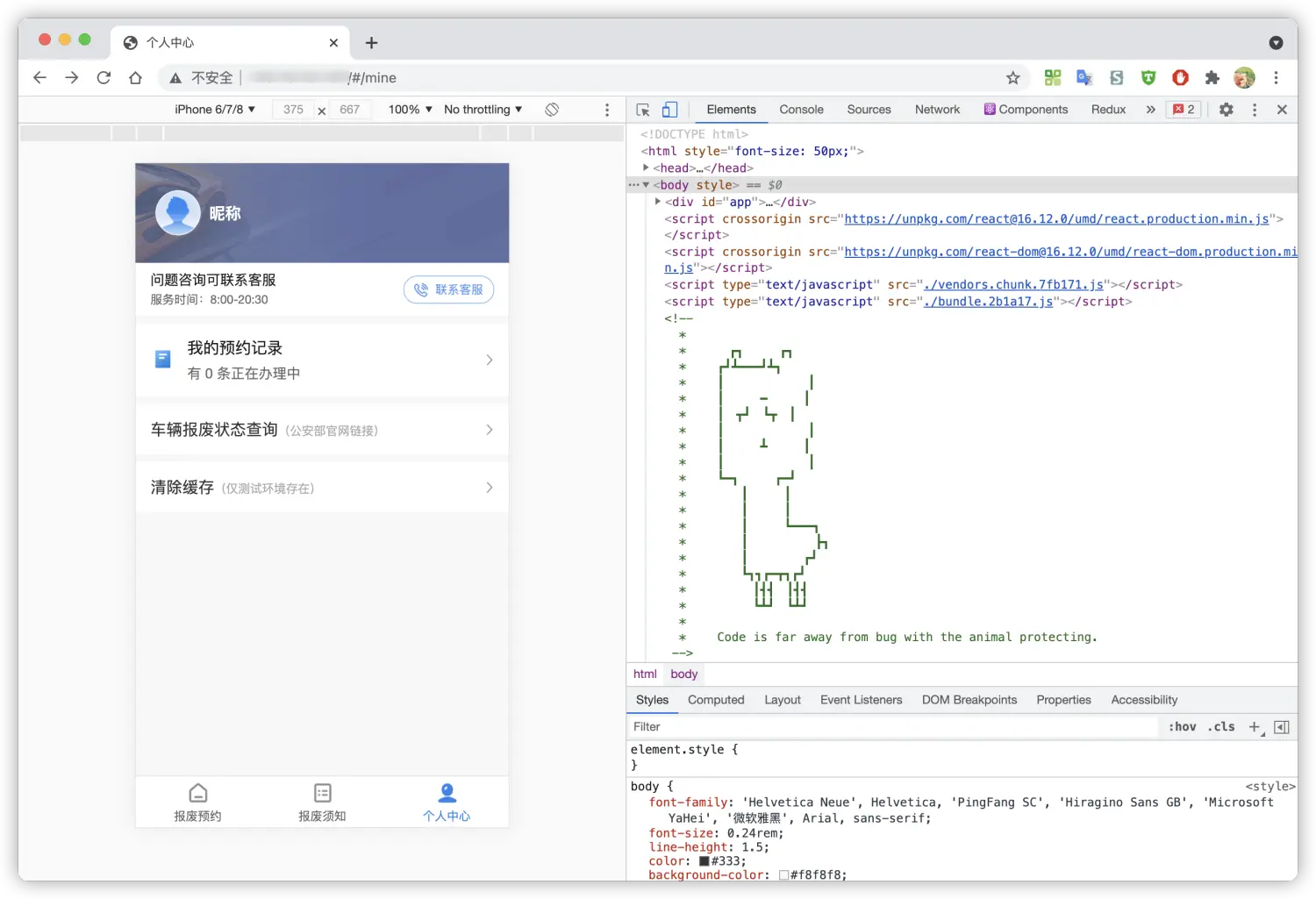Open the DOM Breakpoints tab
The image size is (1316, 899).
click(969, 700)
